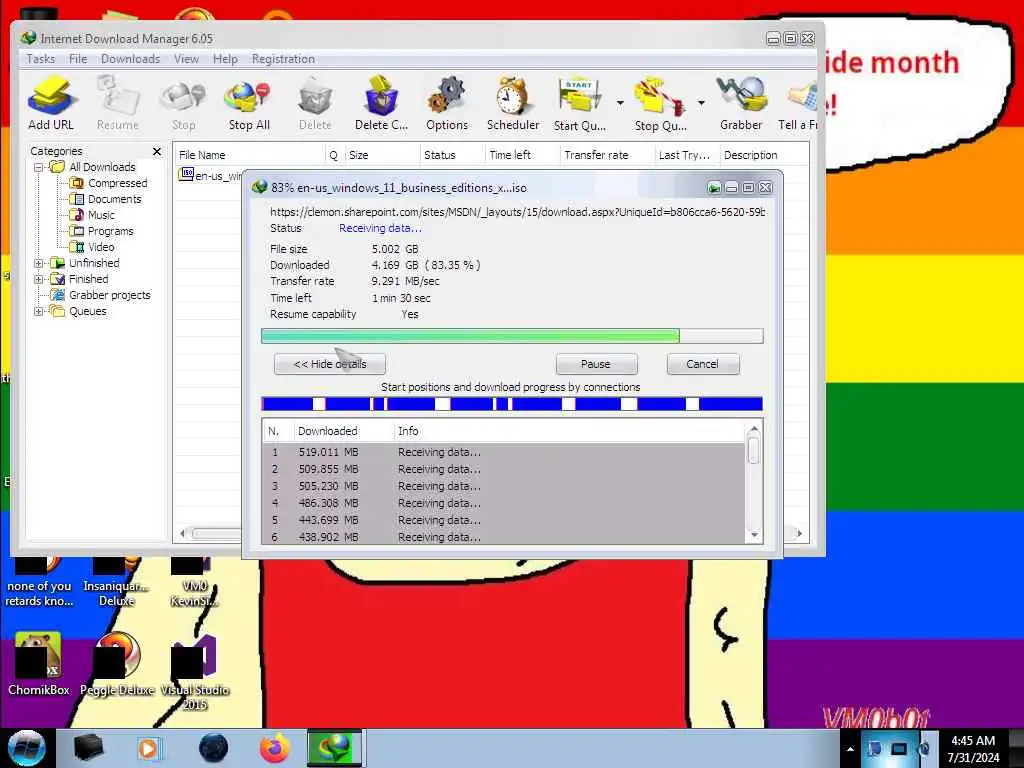The image size is (1024, 768).
Task: Select the en-us_win ISO file row
Action: [209, 176]
